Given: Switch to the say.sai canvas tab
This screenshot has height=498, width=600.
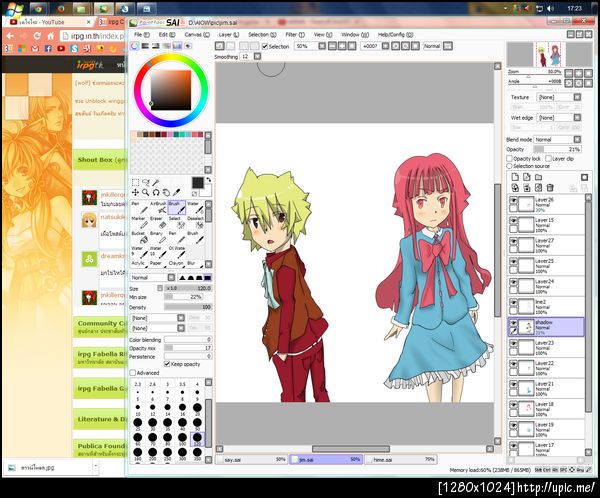Looking at the screenshot, I should pos(251,459).
